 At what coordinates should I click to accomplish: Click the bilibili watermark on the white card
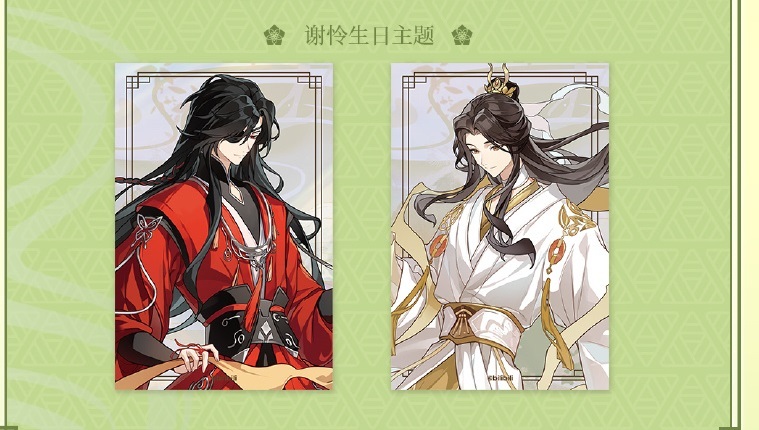coord(500,378)
